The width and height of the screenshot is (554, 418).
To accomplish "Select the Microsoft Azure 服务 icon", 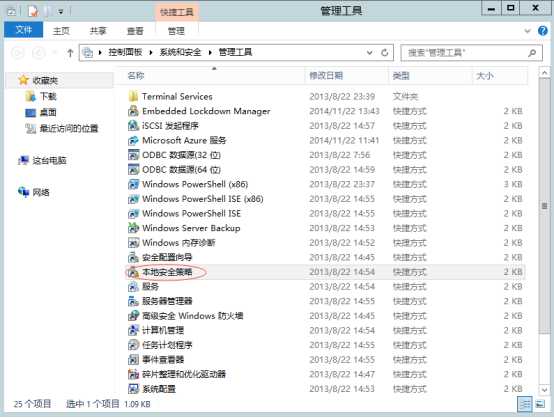I will tap(133, 140).
